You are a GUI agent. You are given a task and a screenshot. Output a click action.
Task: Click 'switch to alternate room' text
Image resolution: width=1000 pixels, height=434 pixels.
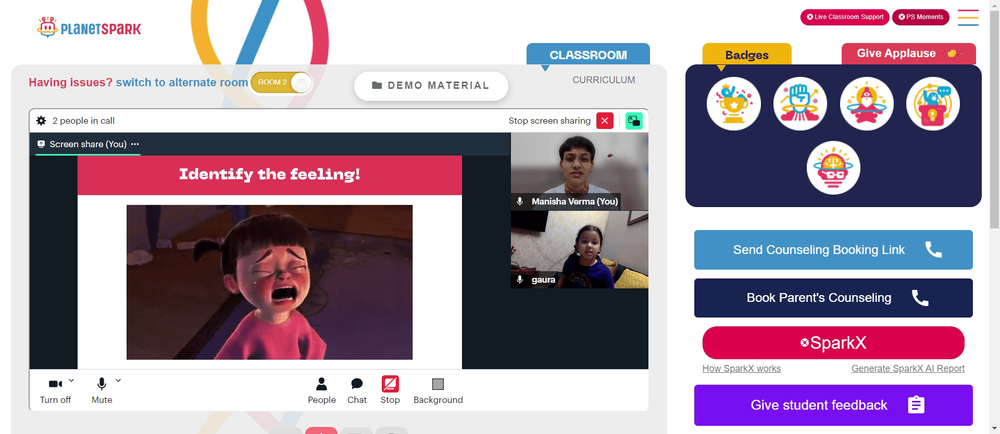pos(182,82)
